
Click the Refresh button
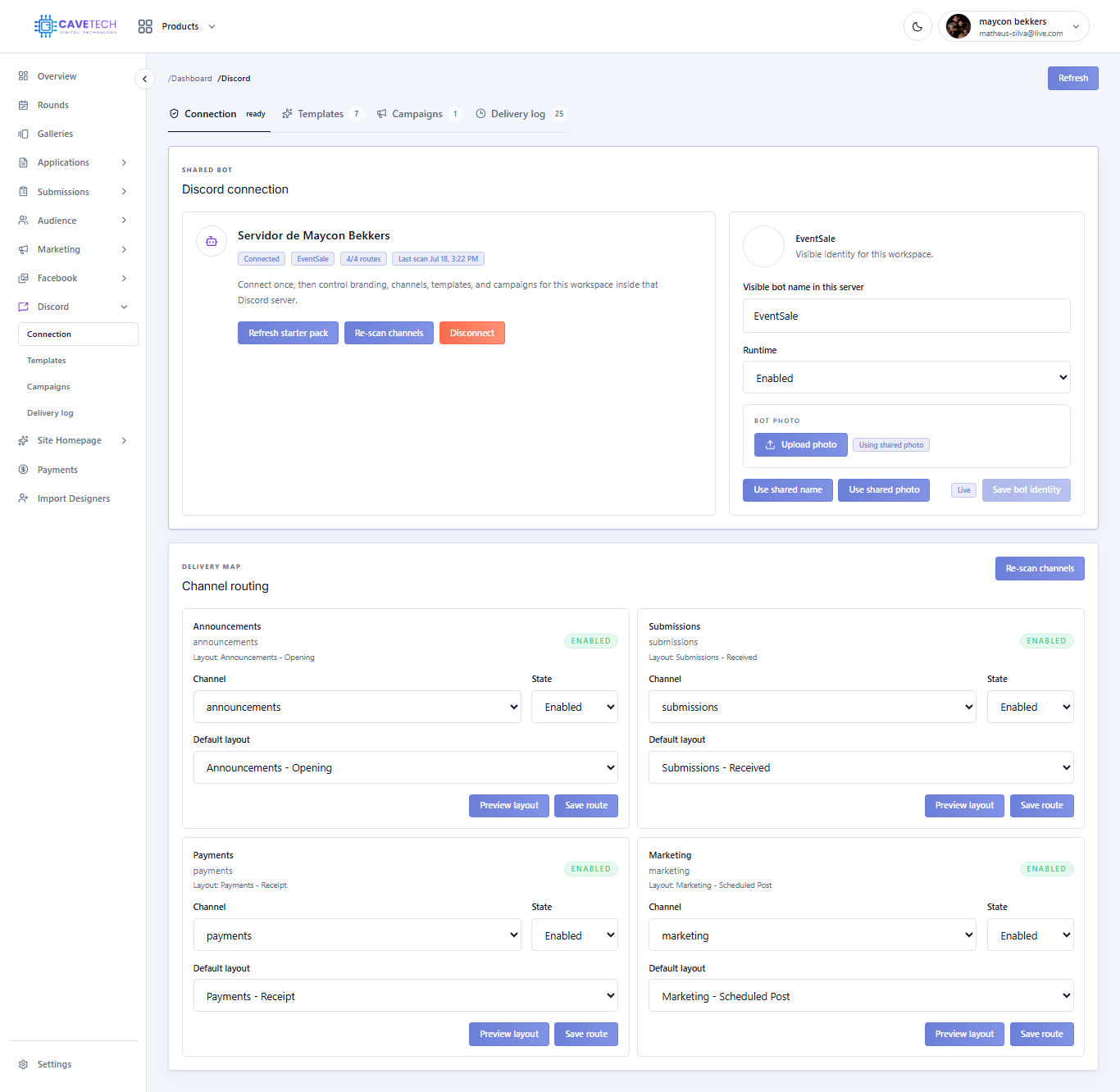click(1072, 79)
